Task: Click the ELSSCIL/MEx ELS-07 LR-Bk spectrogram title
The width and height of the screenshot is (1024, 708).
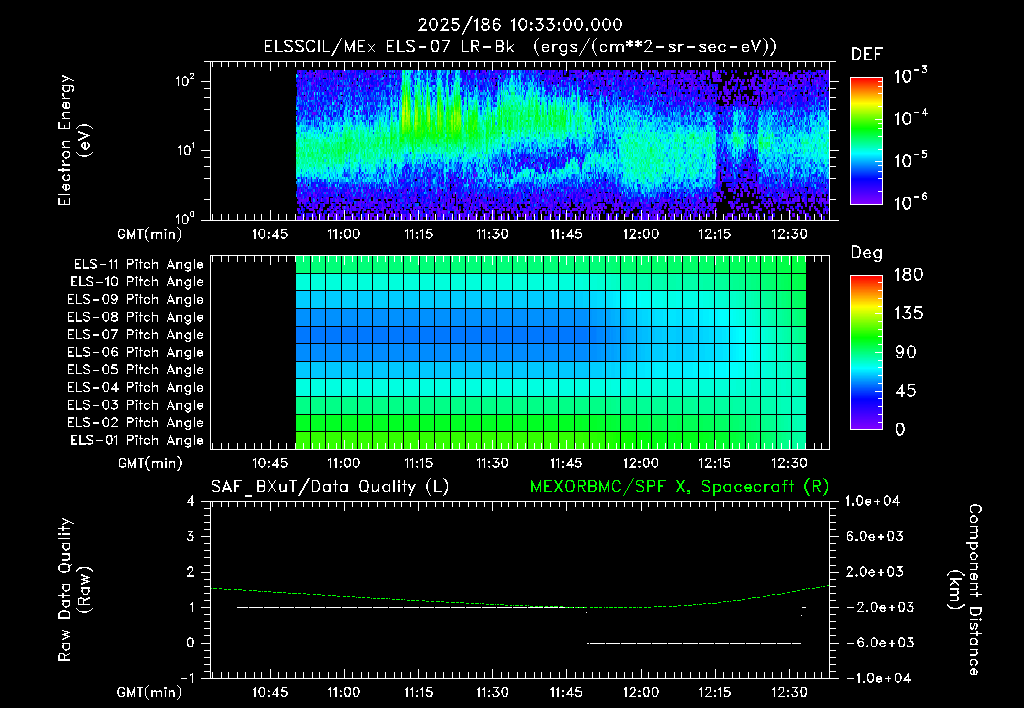Action: point(520,47)
